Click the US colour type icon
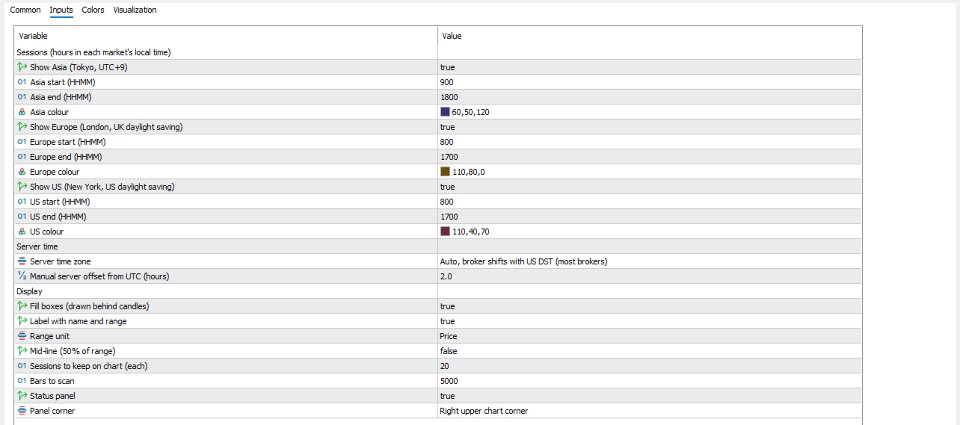This screenshot has width=960, height=425. (x=23, y=231)
